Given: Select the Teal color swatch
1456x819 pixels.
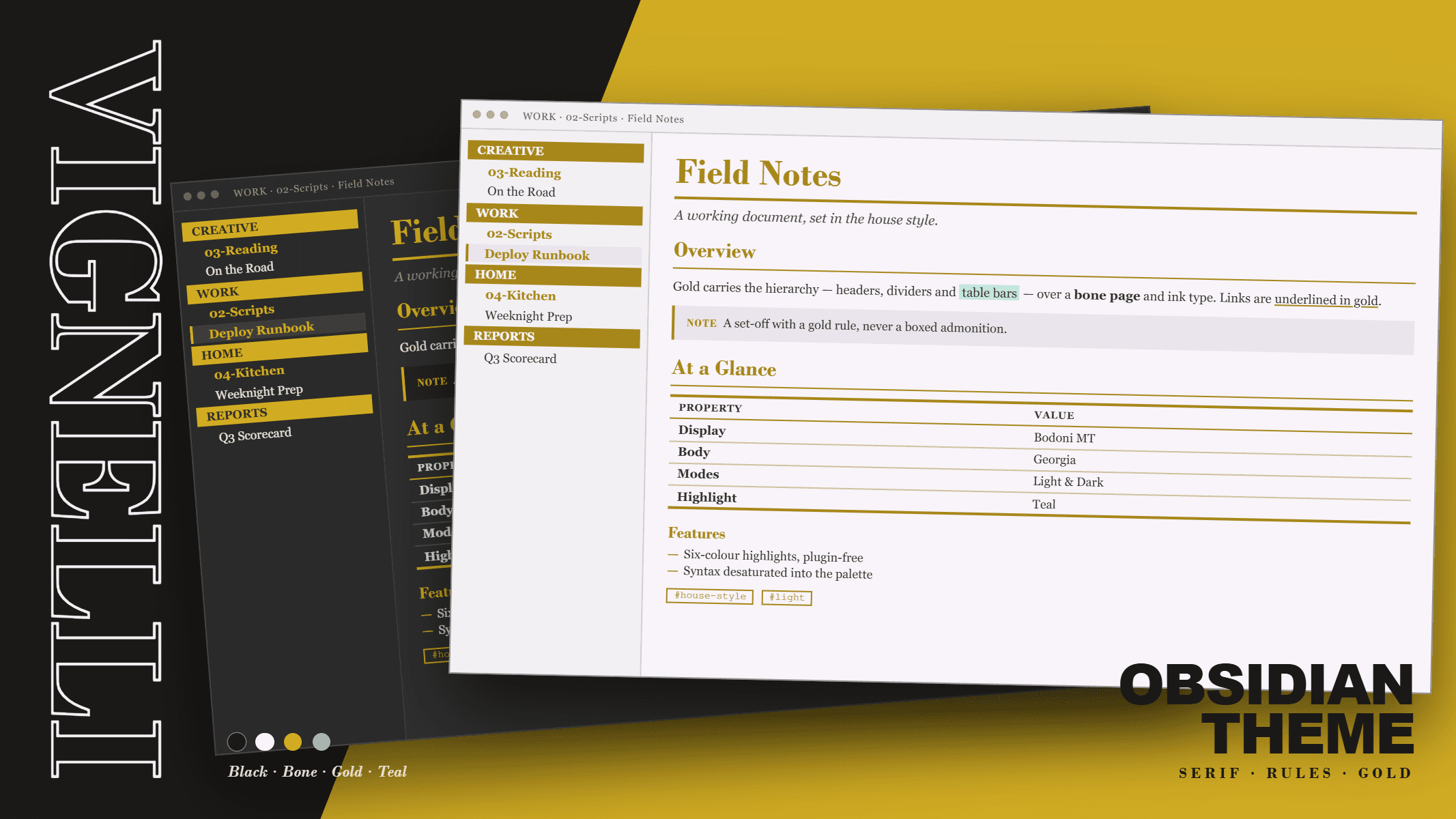Looking at the screenshot, I should (322, 741).
